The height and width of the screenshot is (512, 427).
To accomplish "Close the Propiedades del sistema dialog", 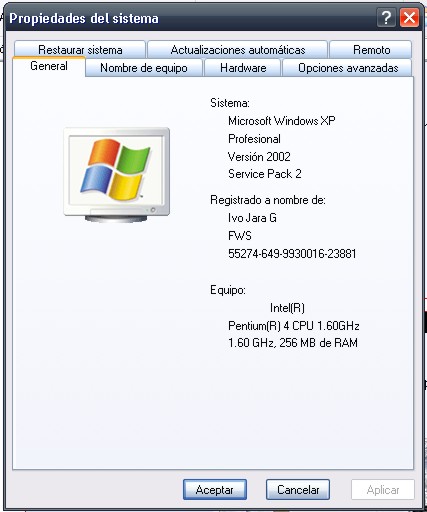I will [x=409, y=17].
